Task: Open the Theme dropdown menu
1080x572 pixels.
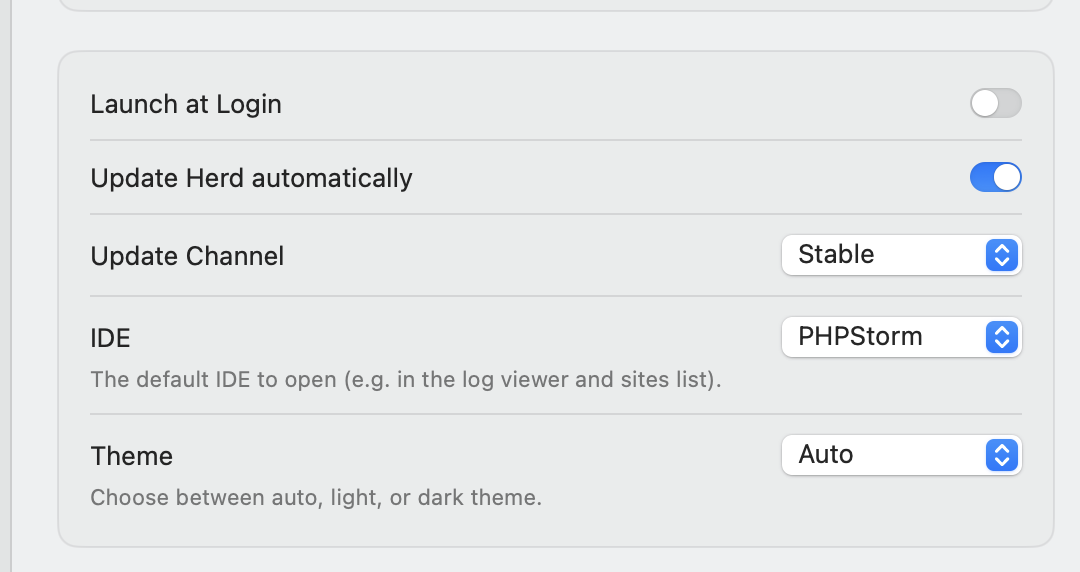Action: (900, 455)
